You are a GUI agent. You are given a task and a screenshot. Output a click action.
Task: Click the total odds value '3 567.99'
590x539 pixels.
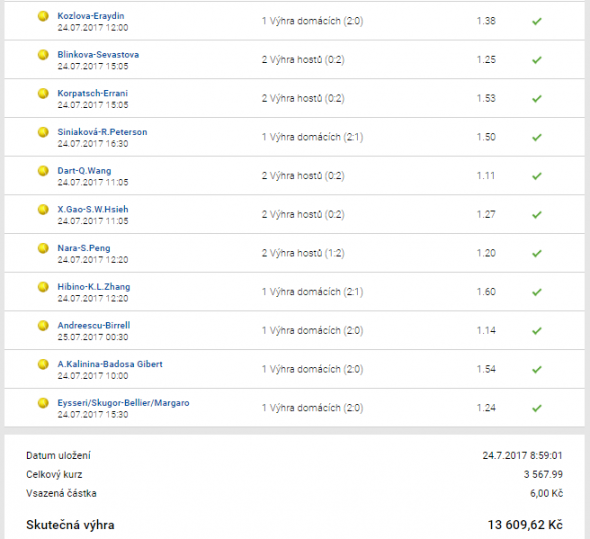coord(543,475)
